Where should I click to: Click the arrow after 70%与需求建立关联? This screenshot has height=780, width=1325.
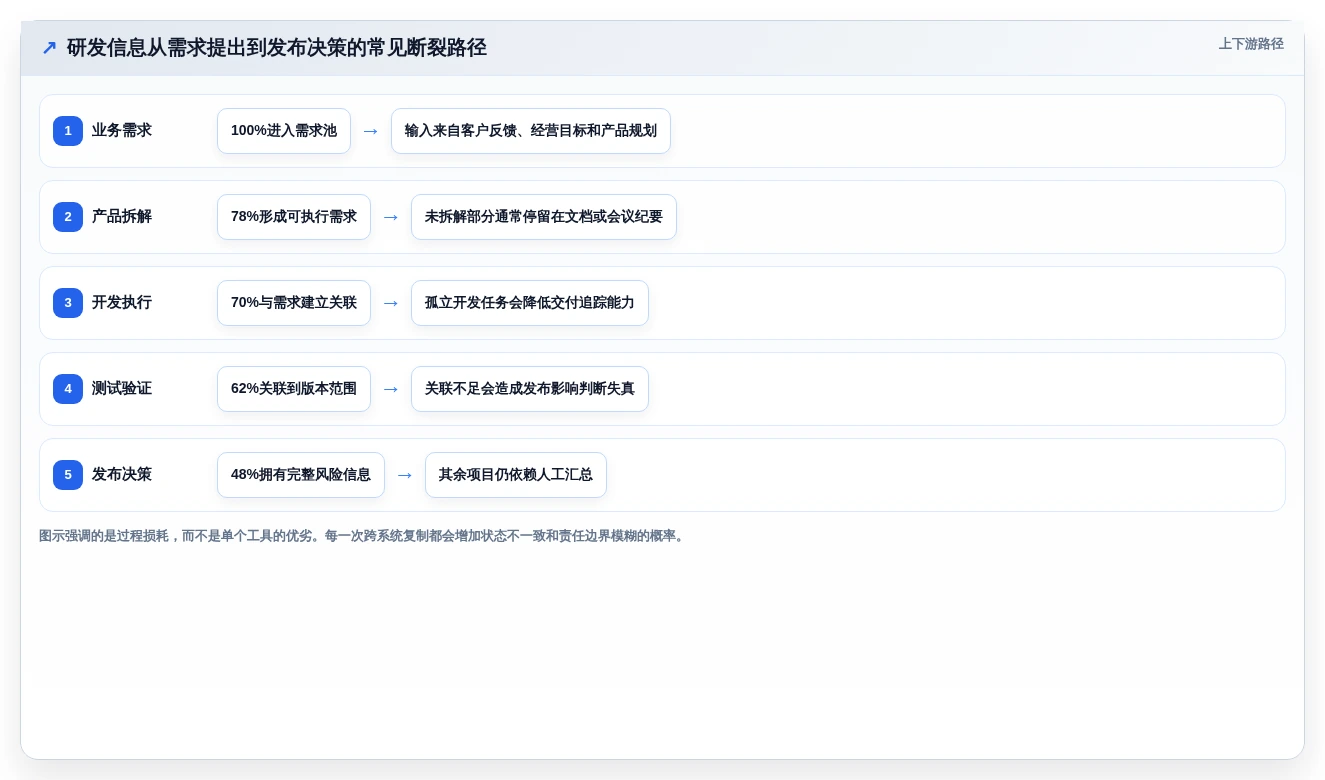(391, 303)
